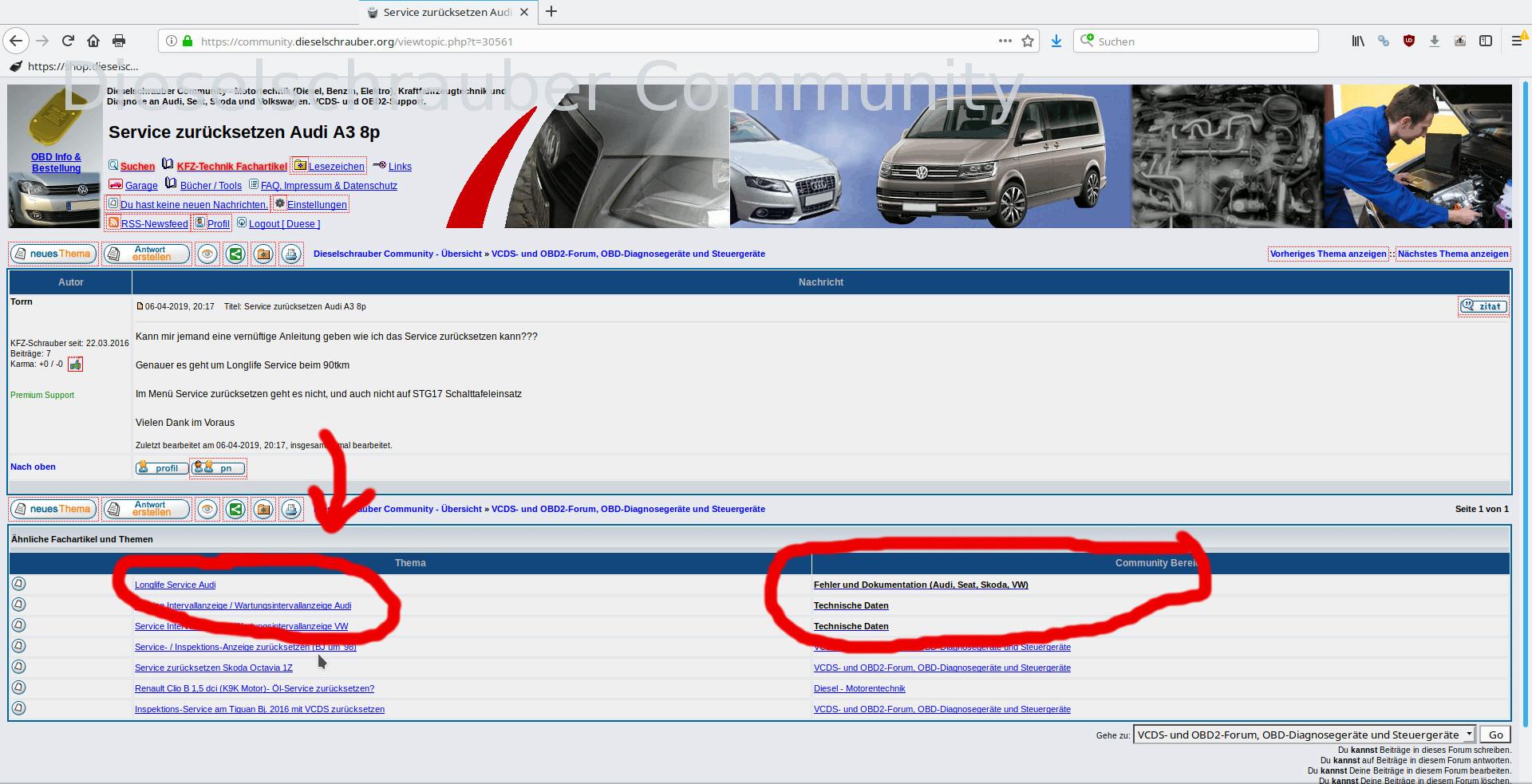
Task: Click the 'neues Thema' button below the post
Action: [53, 509]
